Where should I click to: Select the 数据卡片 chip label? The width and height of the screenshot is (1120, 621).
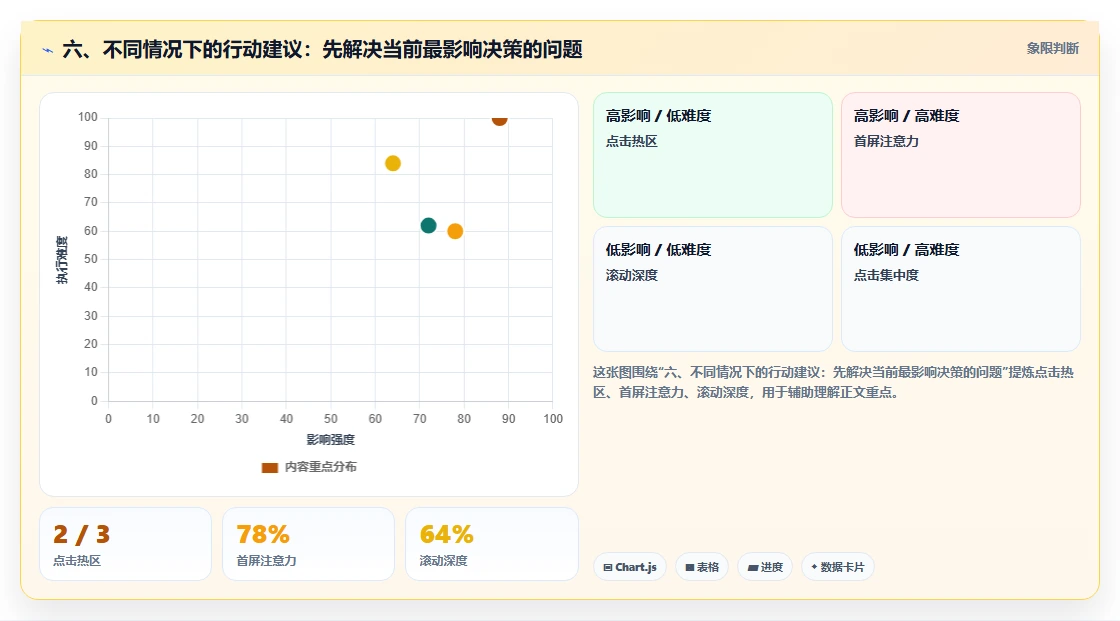coord(842,567)
